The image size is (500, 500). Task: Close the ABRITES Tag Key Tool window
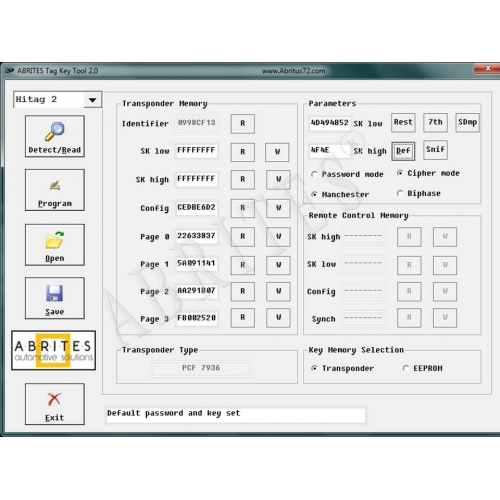click(487, 68)
